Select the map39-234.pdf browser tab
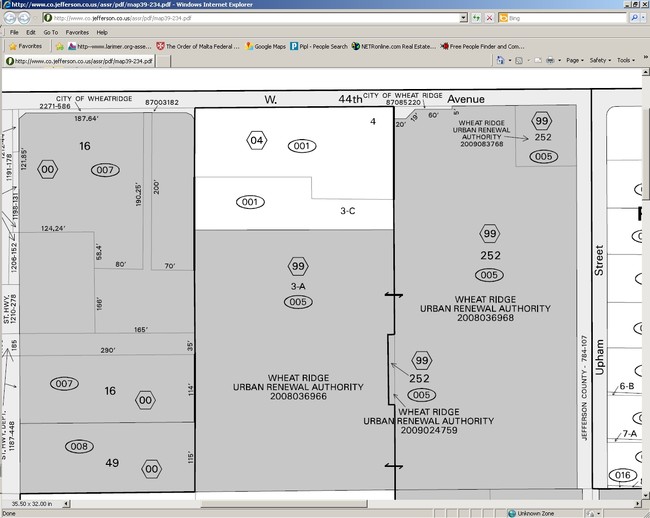Viewport: 650px width, 518px height. (x=80, y=61)
